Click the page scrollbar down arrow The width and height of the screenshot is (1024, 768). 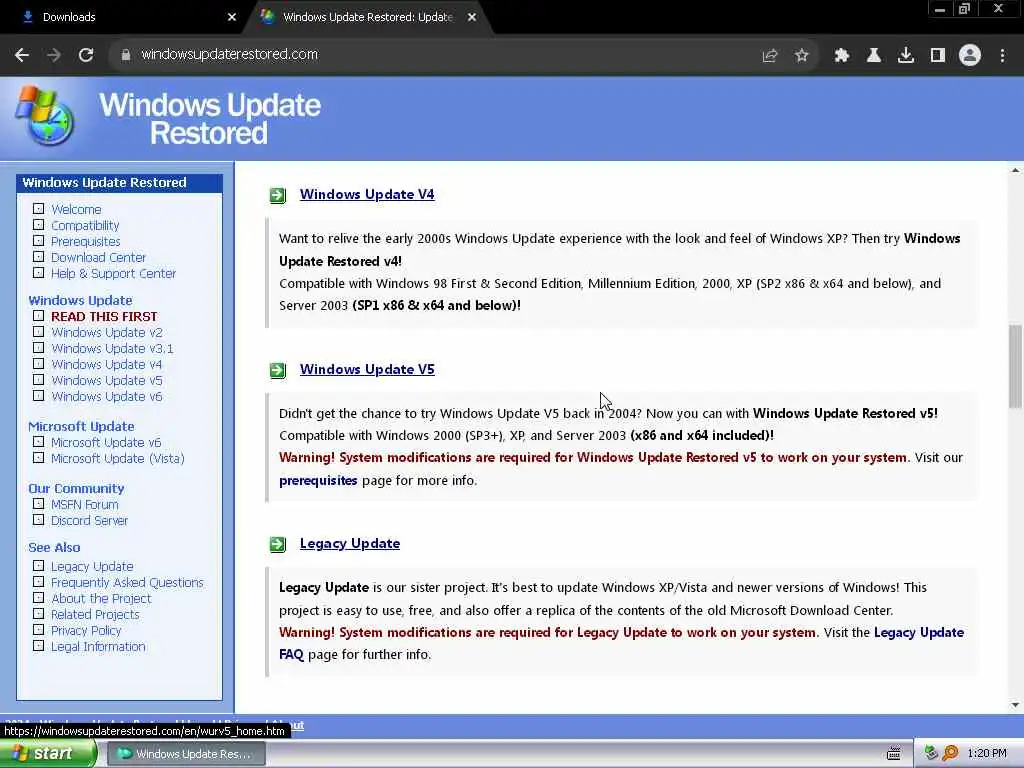(1015, 705)
